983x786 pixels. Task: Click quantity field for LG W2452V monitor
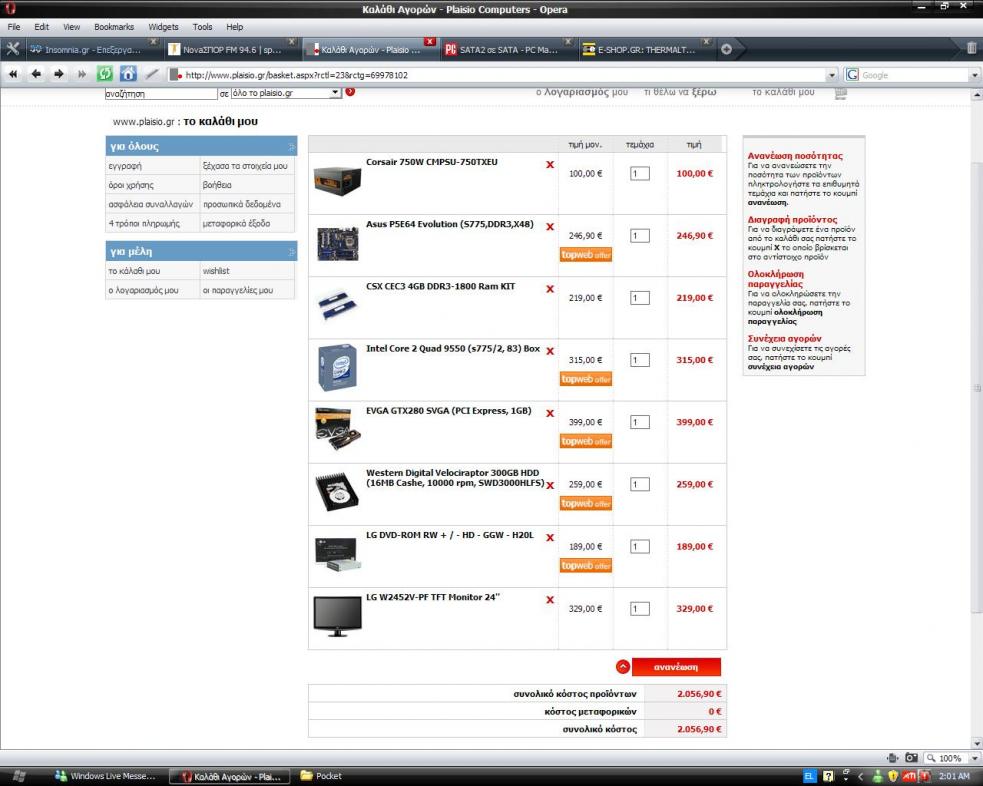pos(639,609)
